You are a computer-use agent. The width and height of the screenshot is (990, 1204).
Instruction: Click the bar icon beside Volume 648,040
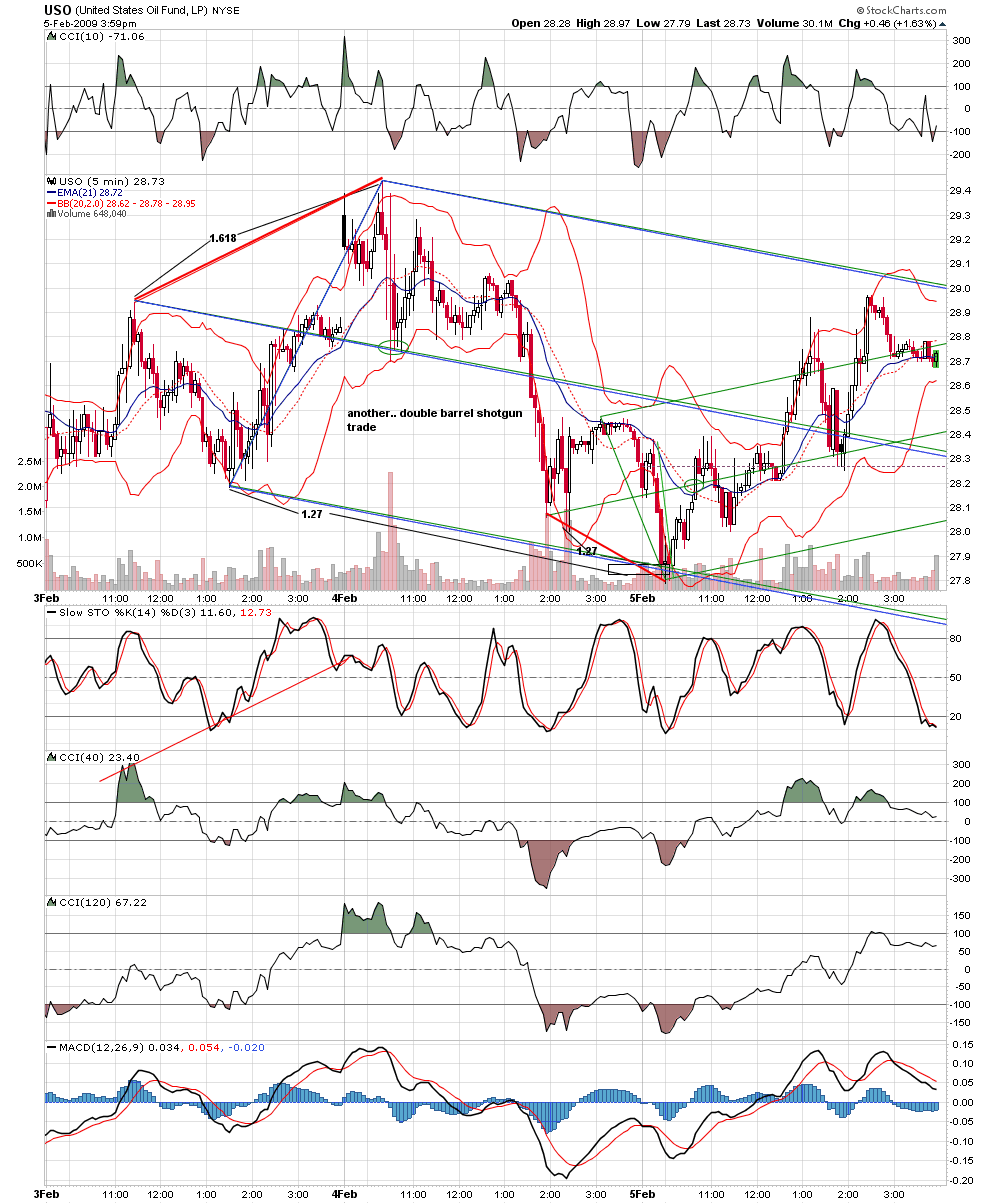coord(51,212)
